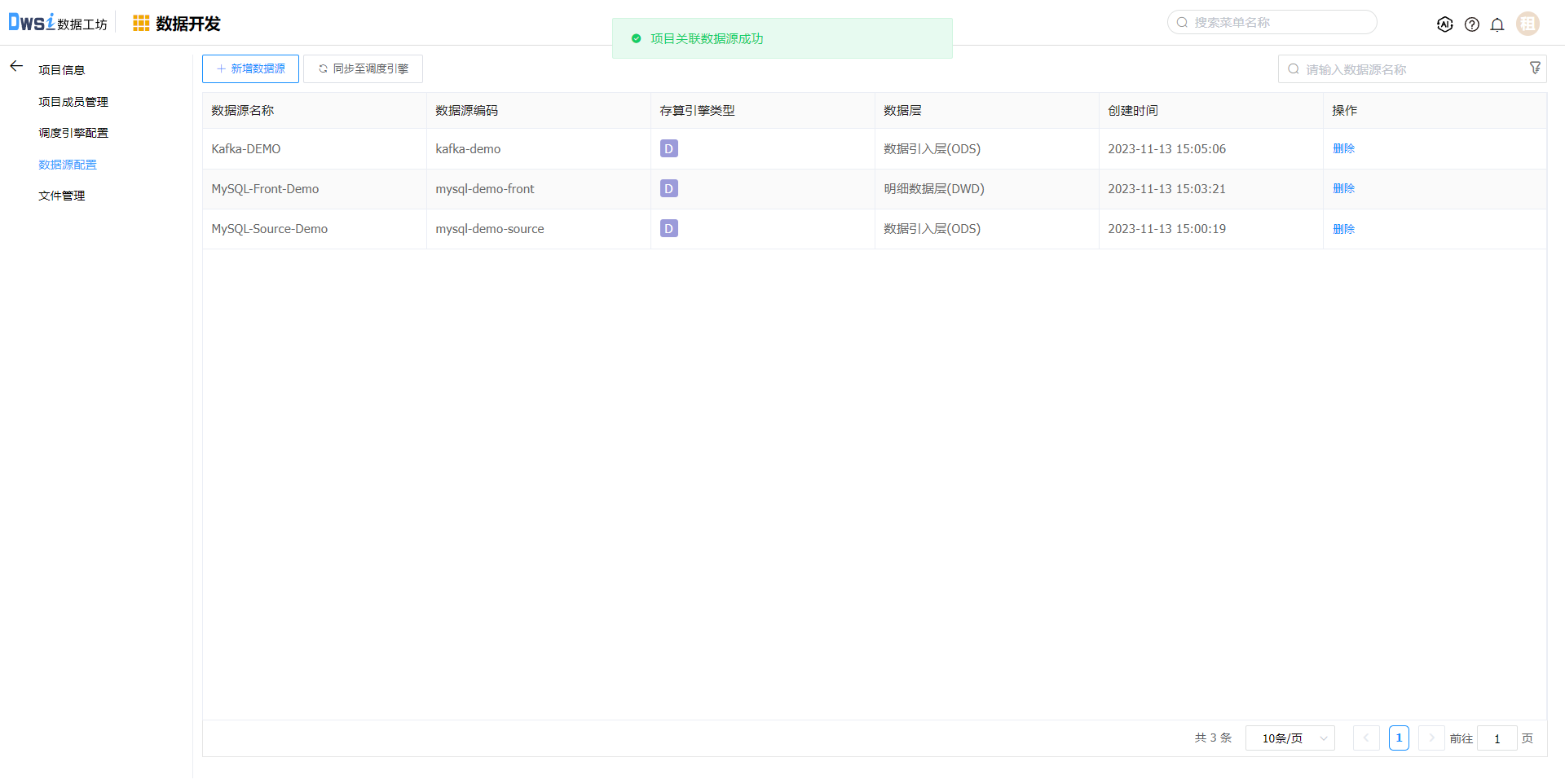The width and height of the screenshot is (1565, 784).
Task: Click 同步至调度引擎 button
Action: 363,69
